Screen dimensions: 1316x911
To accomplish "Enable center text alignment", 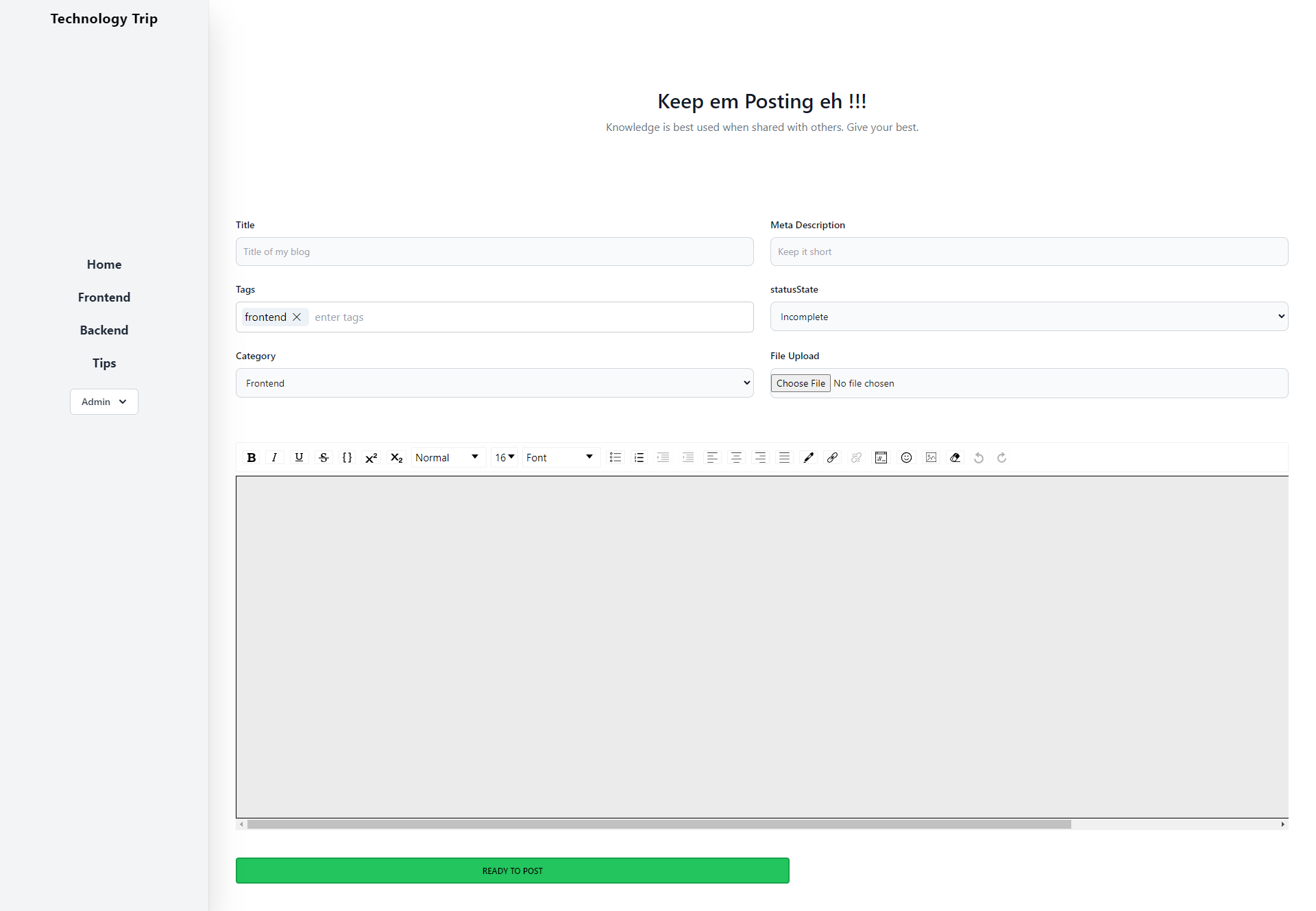I will [x=735, y=457].
